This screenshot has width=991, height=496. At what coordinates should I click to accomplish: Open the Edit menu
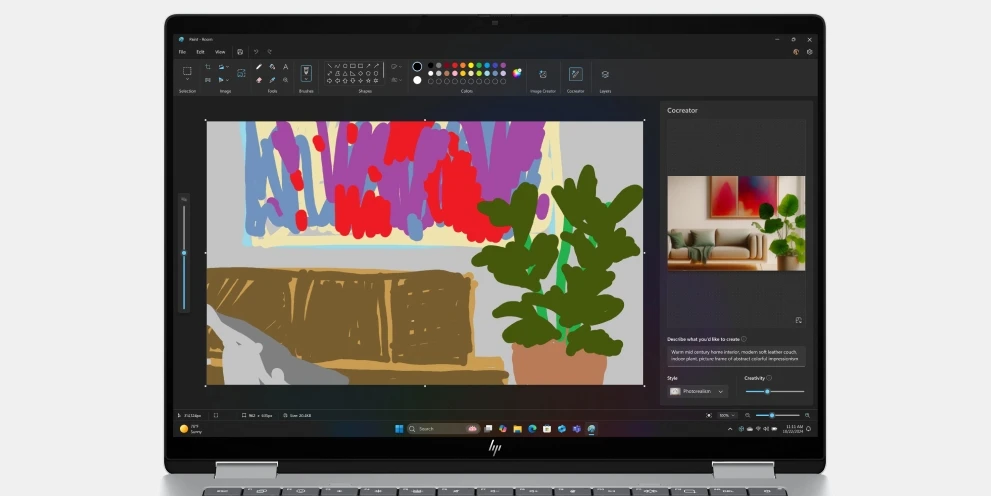(x=200, y=52)
